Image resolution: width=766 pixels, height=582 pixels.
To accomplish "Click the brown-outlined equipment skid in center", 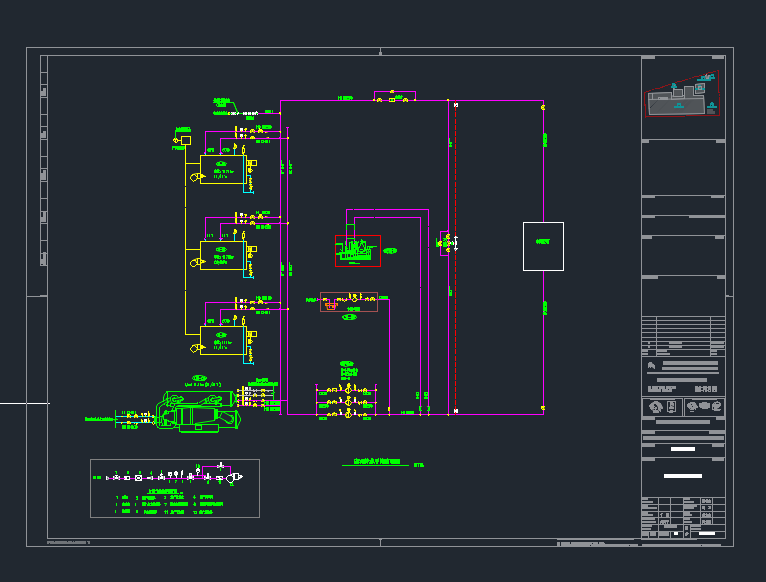I will 348,302.
